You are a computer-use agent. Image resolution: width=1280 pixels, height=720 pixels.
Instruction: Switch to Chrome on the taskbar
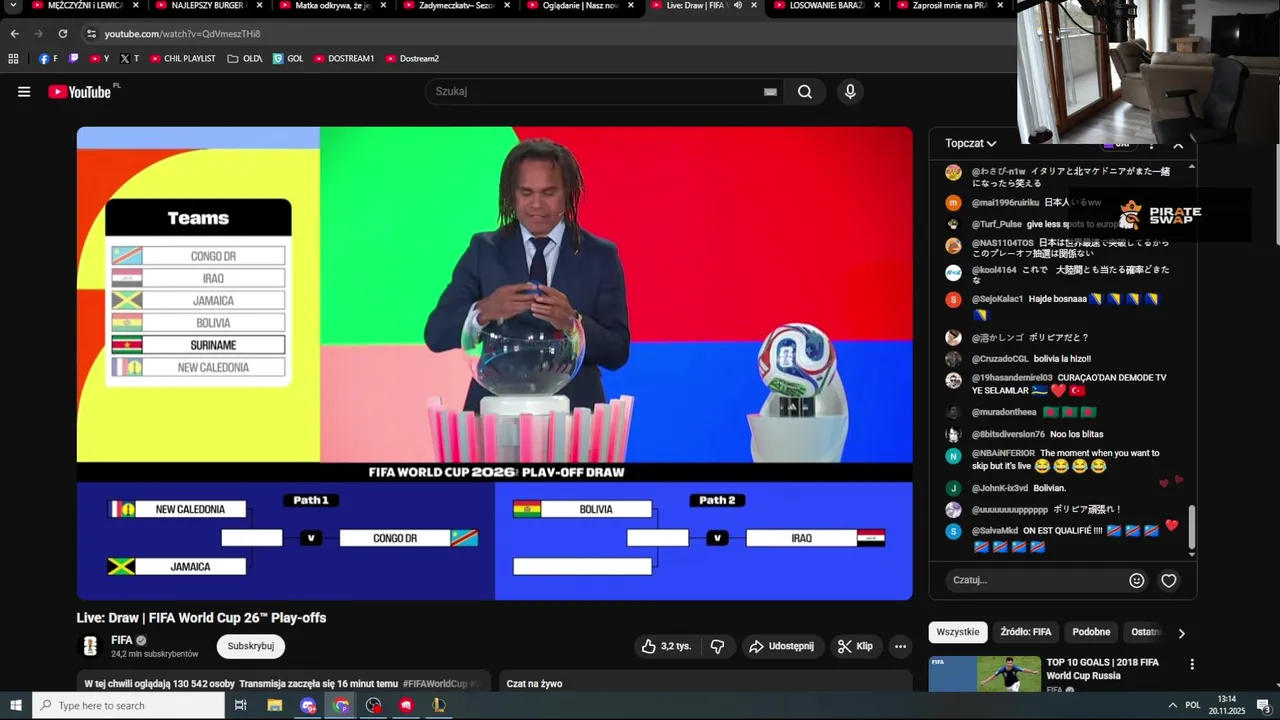pyautogui.click(x=341, y=705)
